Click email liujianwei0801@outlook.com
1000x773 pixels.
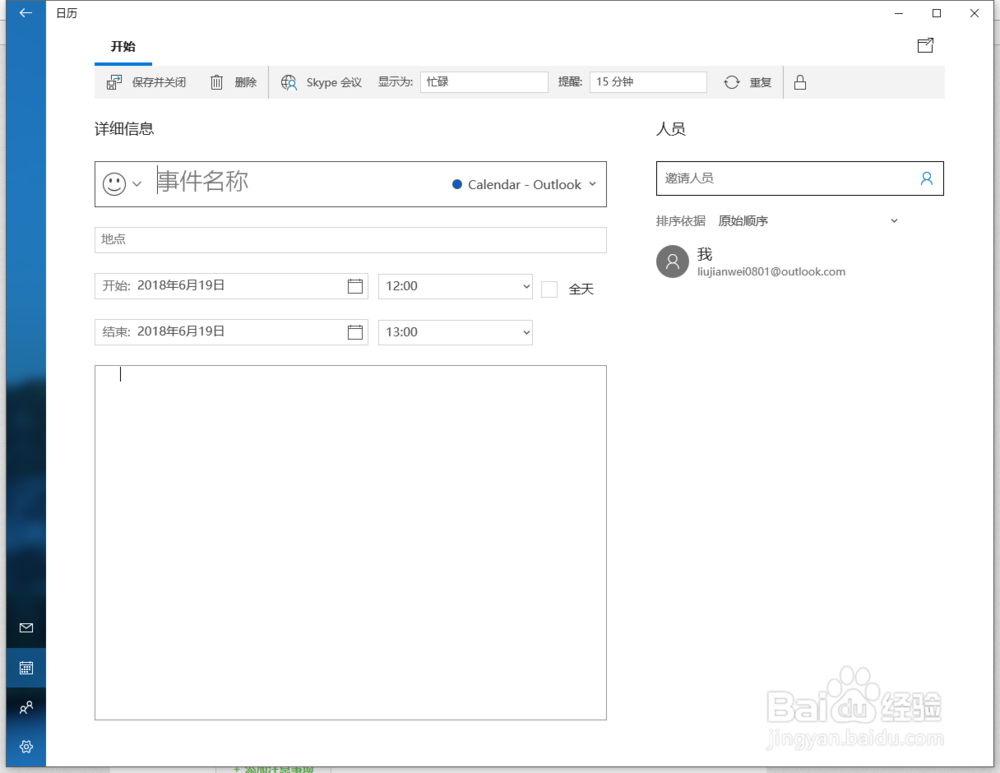pos(771,272)
